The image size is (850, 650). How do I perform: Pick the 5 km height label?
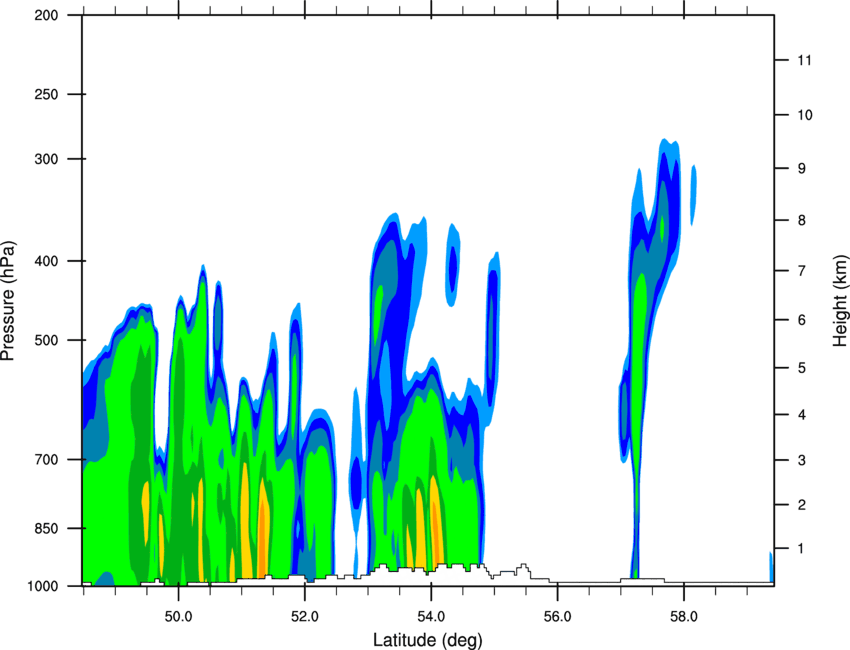click(x=801, y=368)
